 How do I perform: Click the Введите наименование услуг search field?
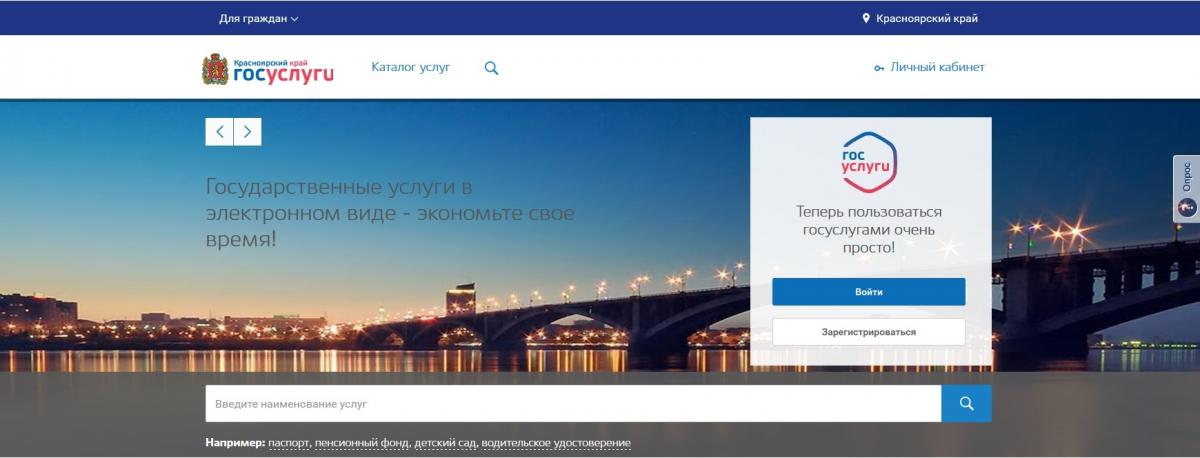tap(573, 403)
